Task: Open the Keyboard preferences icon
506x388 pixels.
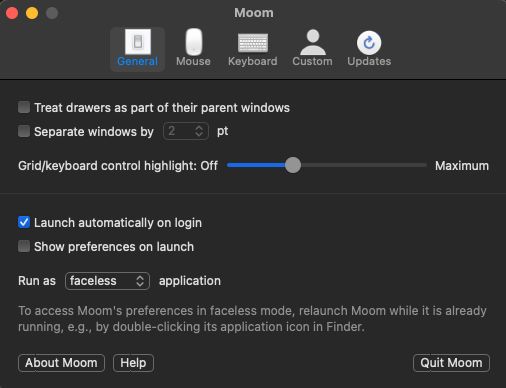Action: [x=253, y=43]
